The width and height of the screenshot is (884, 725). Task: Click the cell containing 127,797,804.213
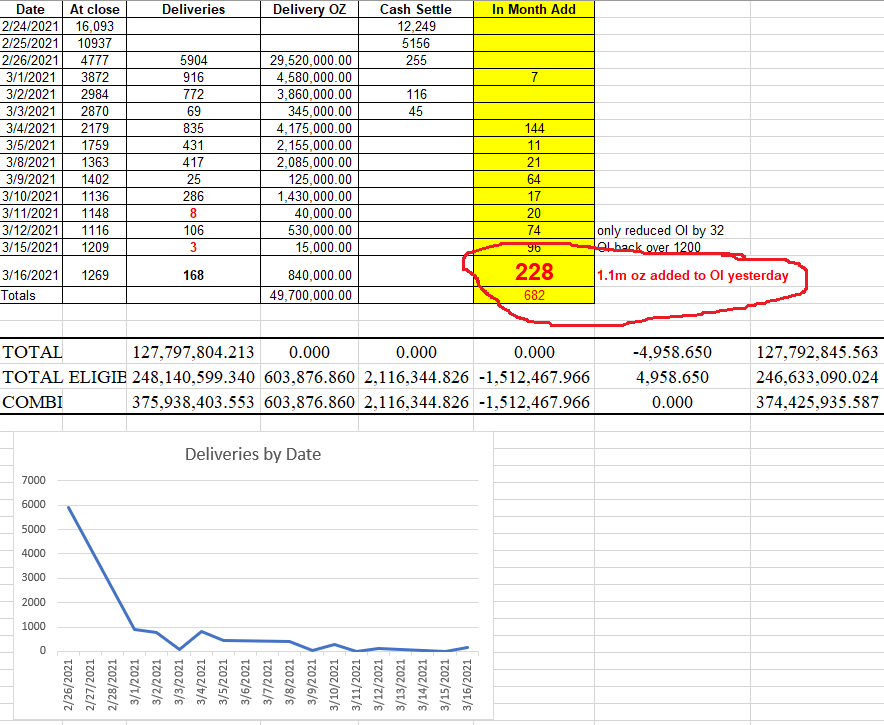pos(193,352)
